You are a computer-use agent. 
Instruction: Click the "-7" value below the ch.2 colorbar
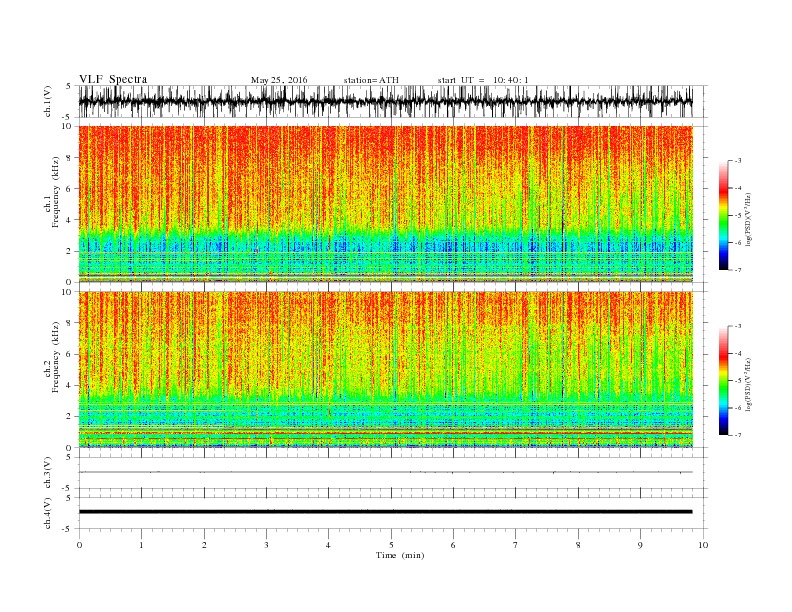(737, 435)
